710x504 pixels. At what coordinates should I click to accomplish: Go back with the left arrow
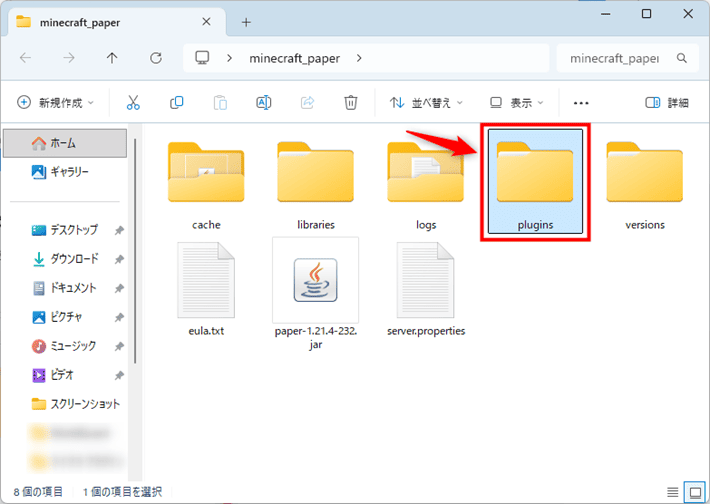[25, 58]
